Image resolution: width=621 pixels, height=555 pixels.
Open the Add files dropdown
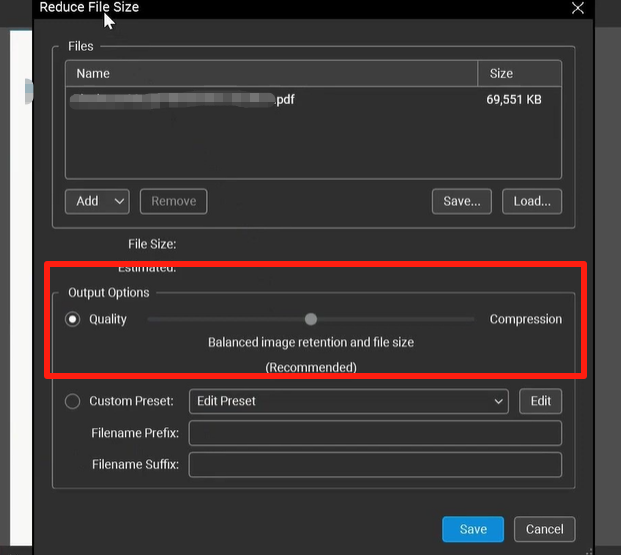pos(97,201)
